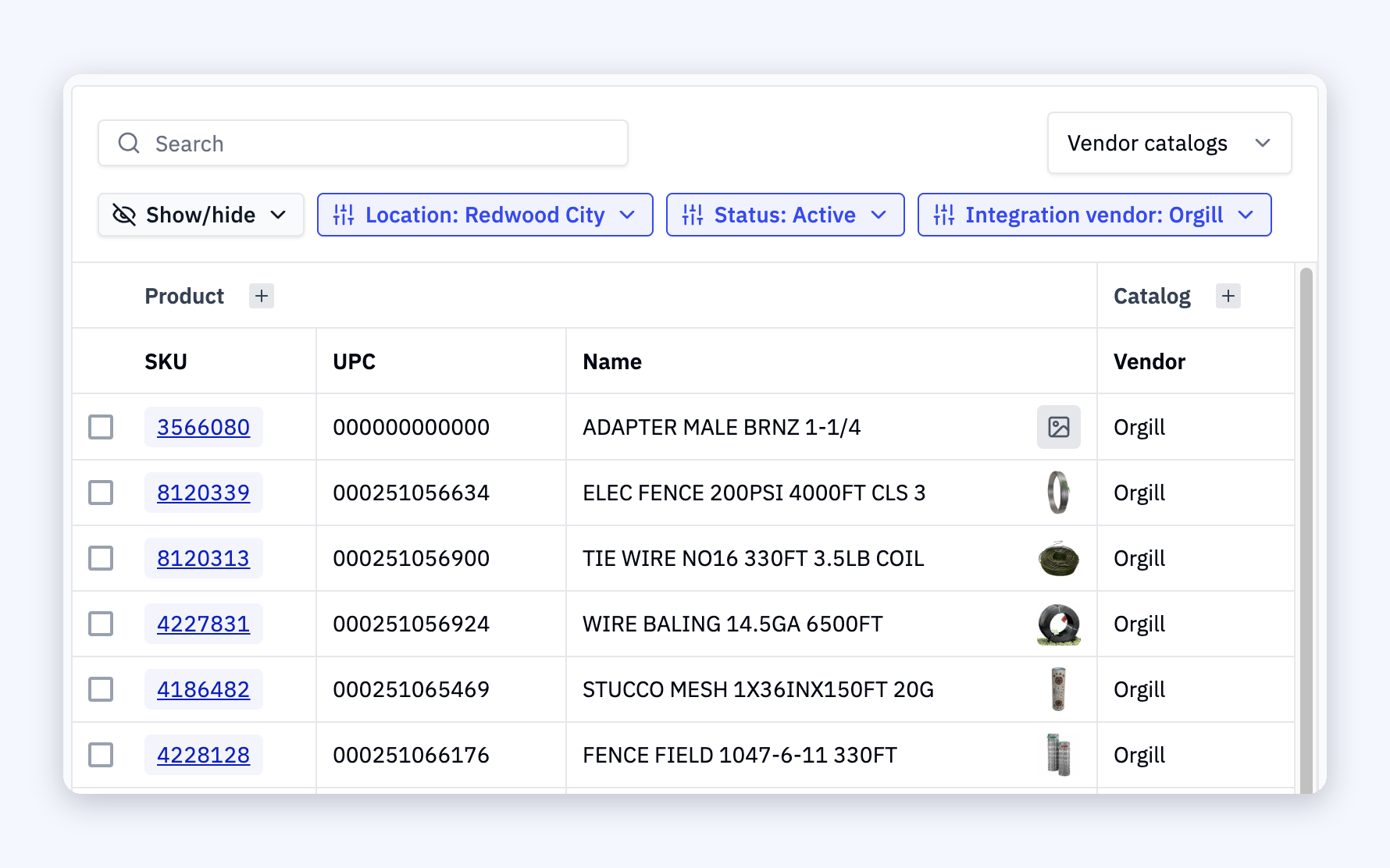Open the Status: Active filter

coord(785,215)
